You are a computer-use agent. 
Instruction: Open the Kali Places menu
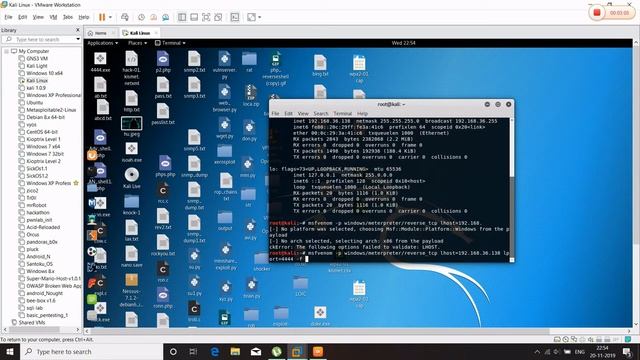(137, 43)
